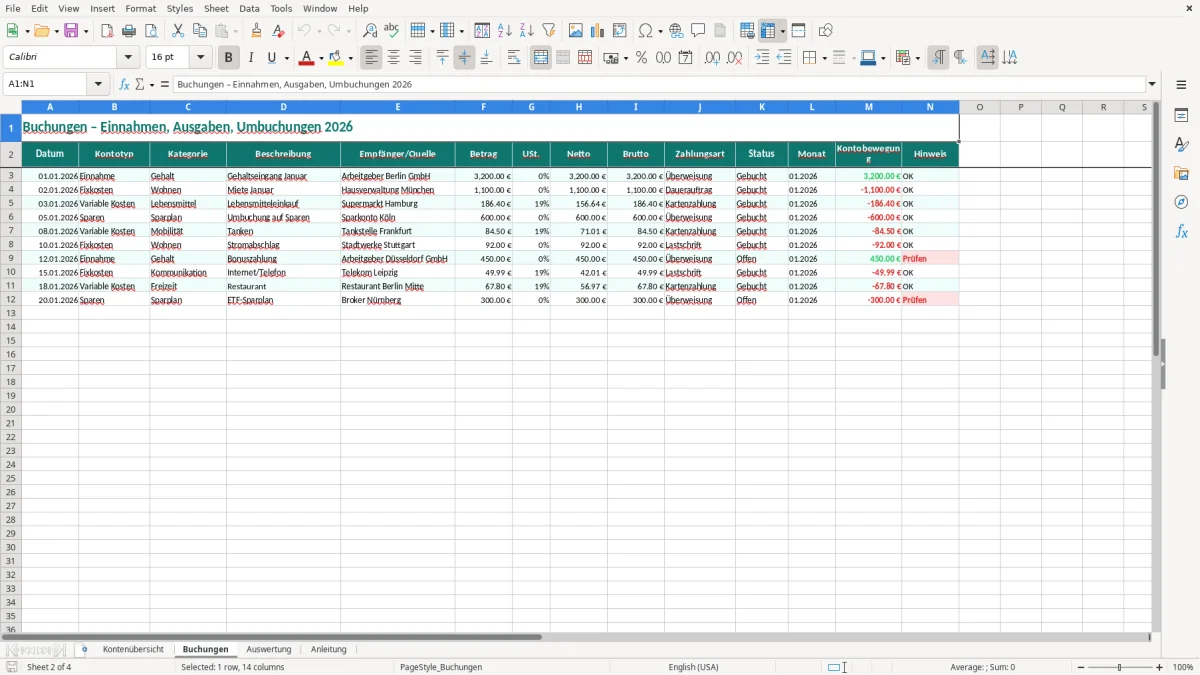The width and height of the screenshot is (1200, 675).
Task: Open the print preview
Action: click(x=151, y=31)
